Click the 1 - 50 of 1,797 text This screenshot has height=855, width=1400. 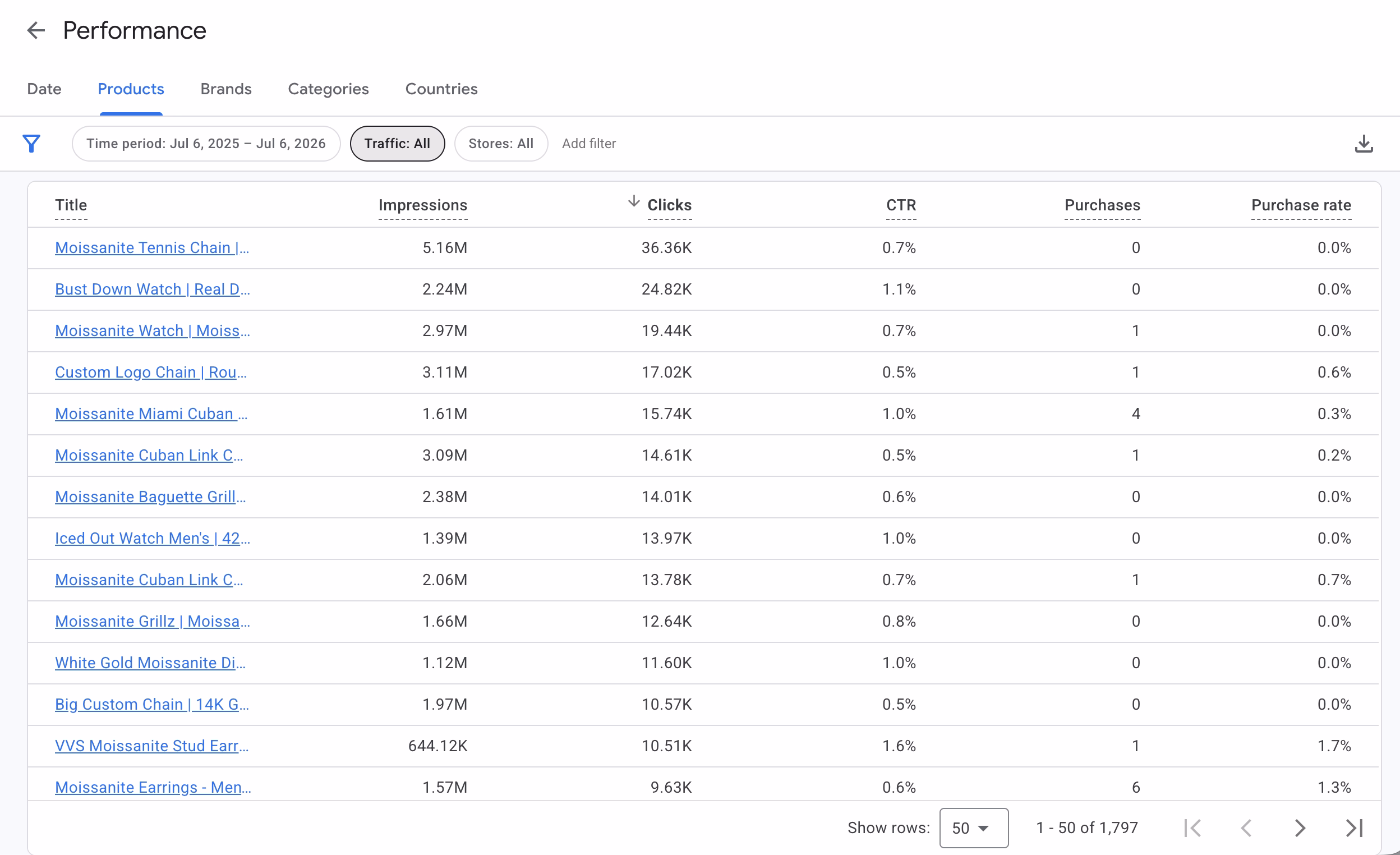pos(1087,828)
